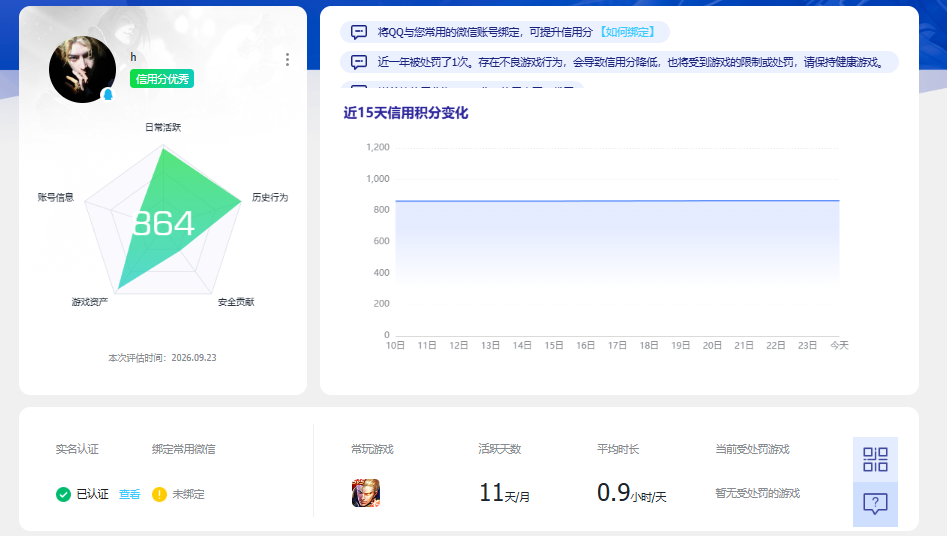947x536 pixels.
Task: Click the 11天/月 active days value
Action: coord(504,493)
